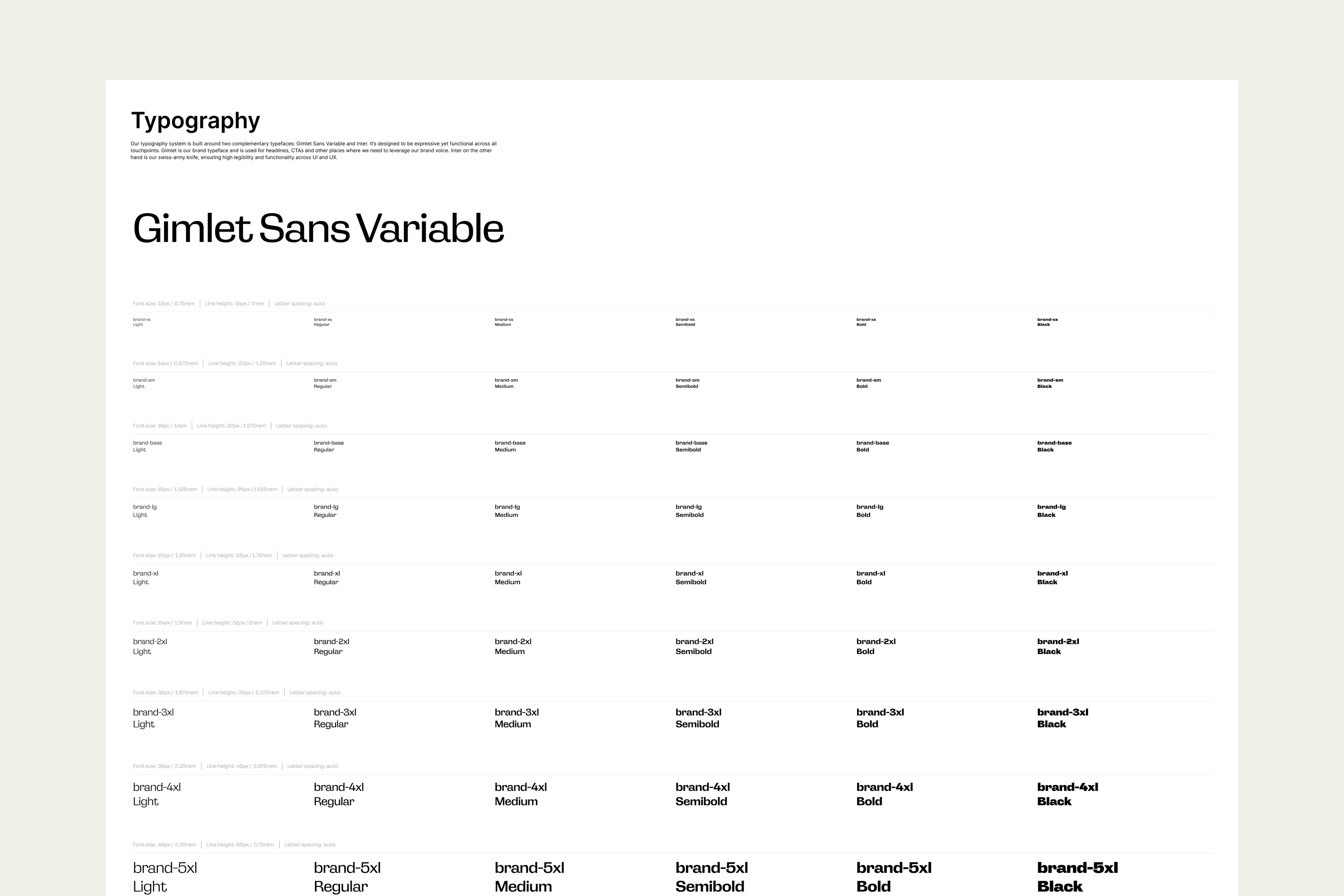Viewport: 1344px width, 896px height.
Task: Click the brand-xl Regular sample
Action: pyautogui.click(x=326, y=578)
